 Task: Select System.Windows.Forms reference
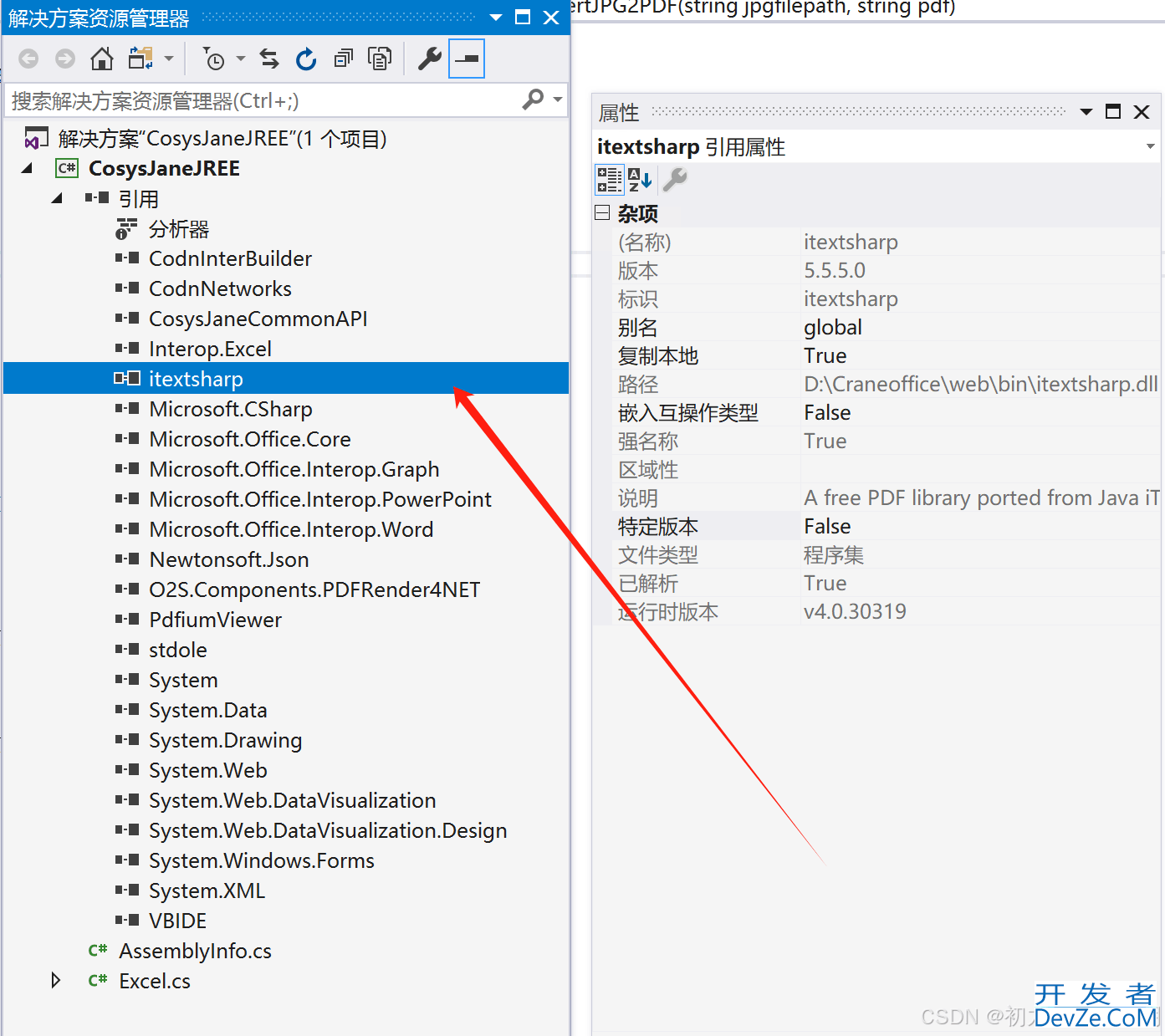click(x=261, y=861)
